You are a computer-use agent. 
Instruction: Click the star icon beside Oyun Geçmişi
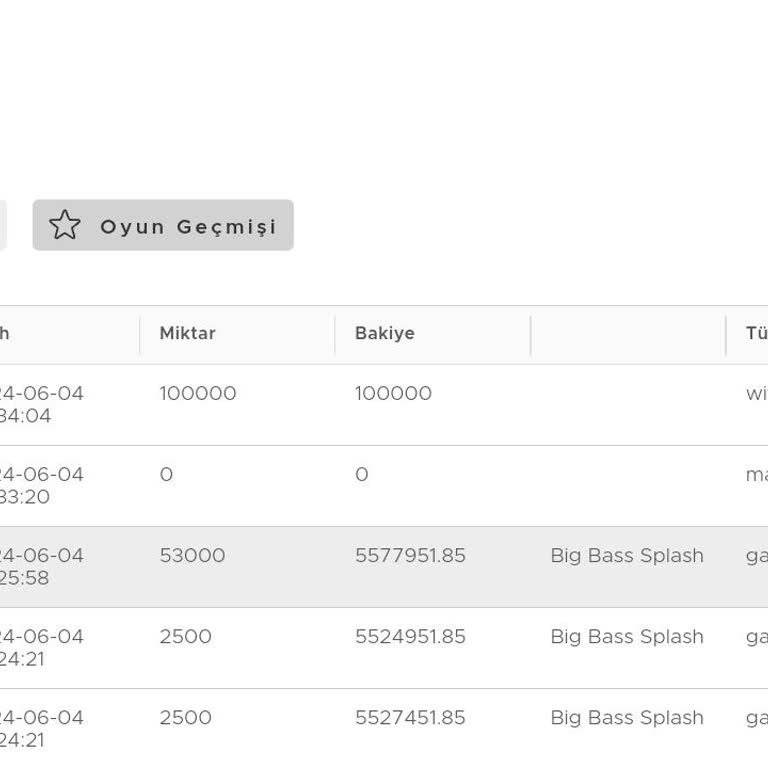(65, 225)
